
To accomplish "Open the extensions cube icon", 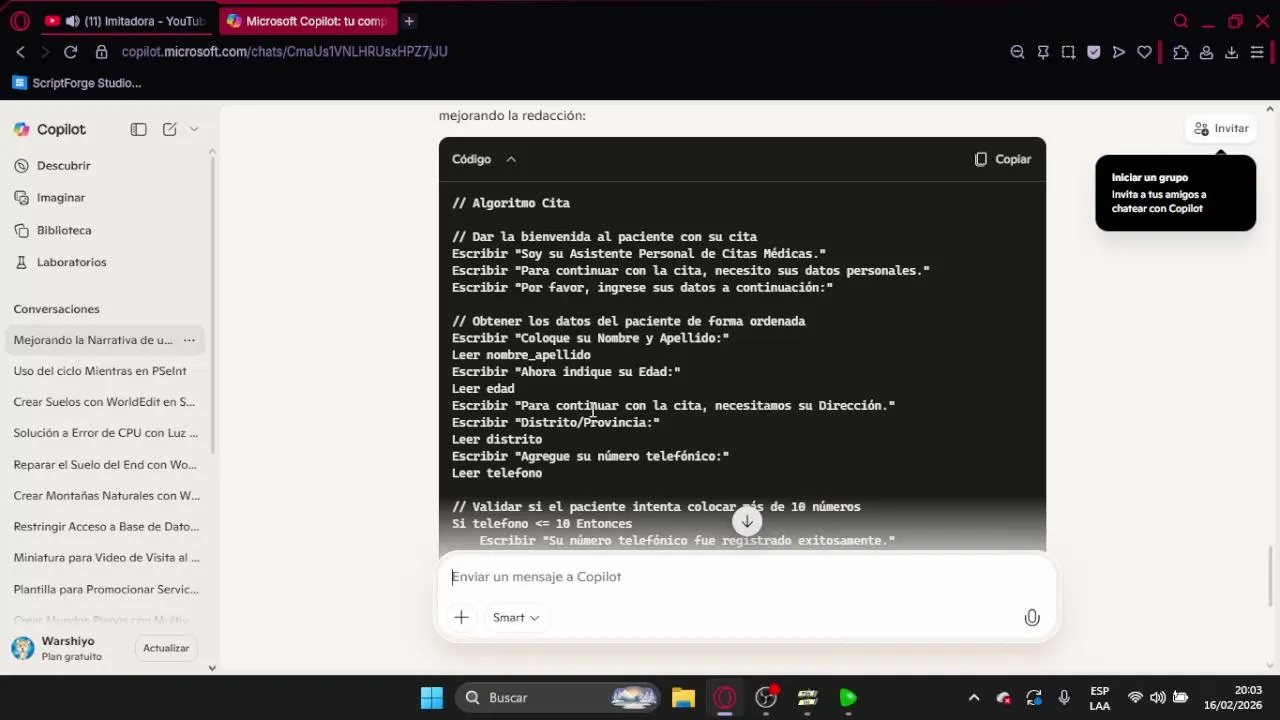I will (x=1181, y=52).
